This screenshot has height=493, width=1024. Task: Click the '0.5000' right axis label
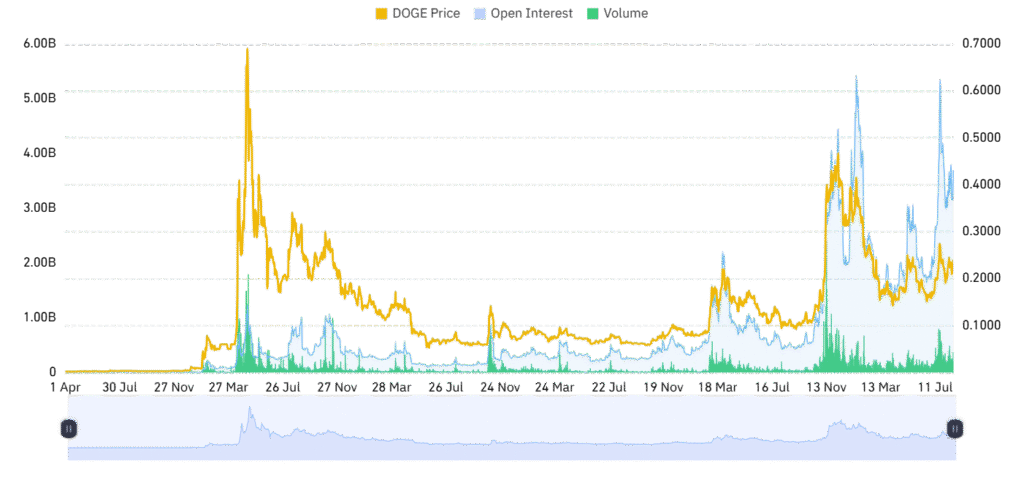click(982, 138)
